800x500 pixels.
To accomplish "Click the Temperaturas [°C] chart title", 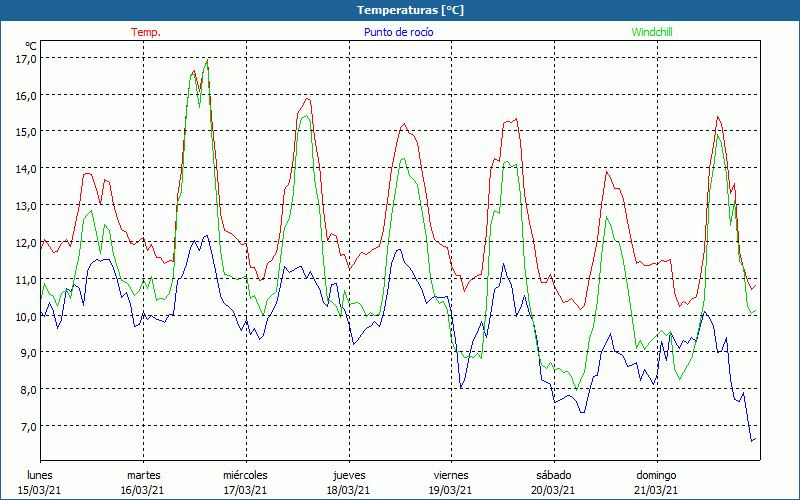I will coord(410,10).
